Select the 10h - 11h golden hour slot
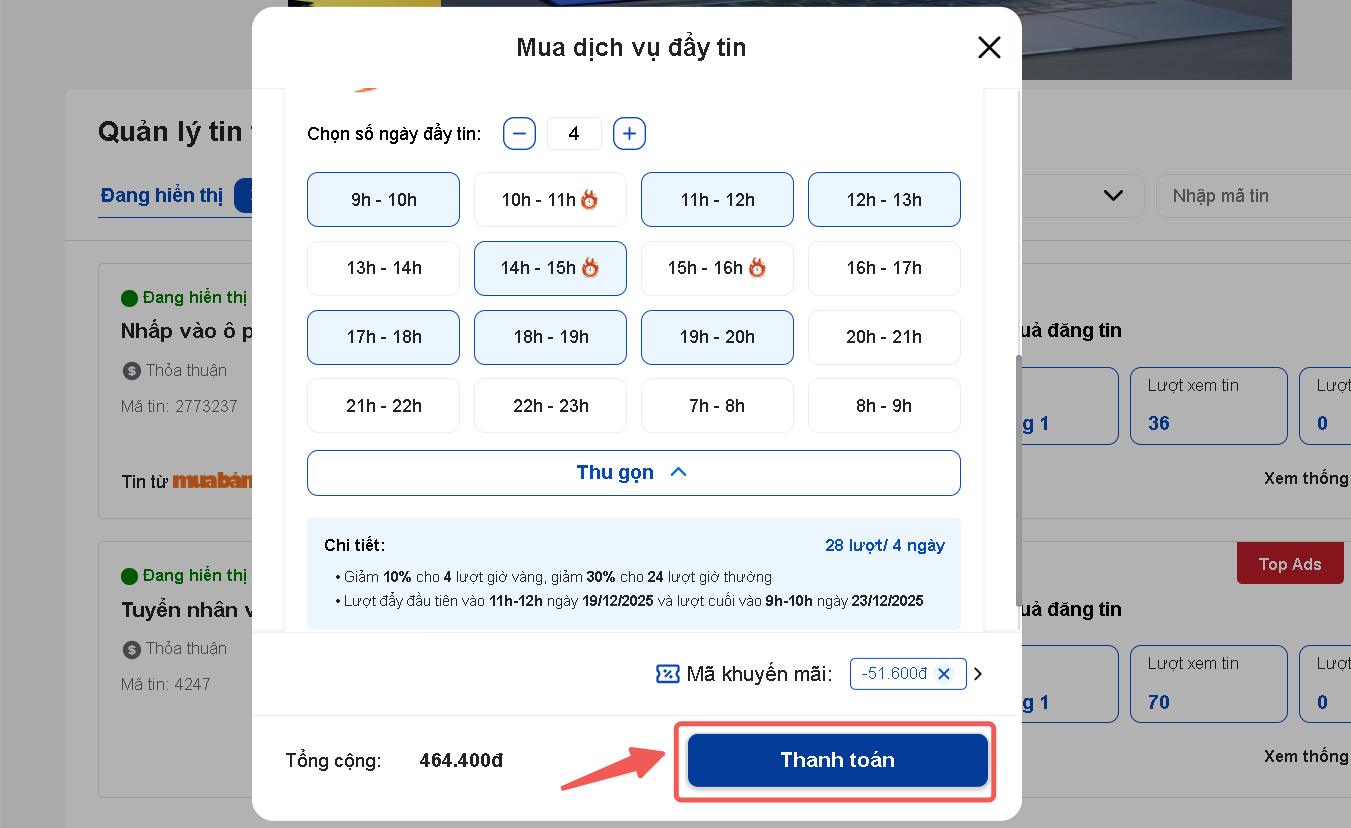 pos(550,200)
